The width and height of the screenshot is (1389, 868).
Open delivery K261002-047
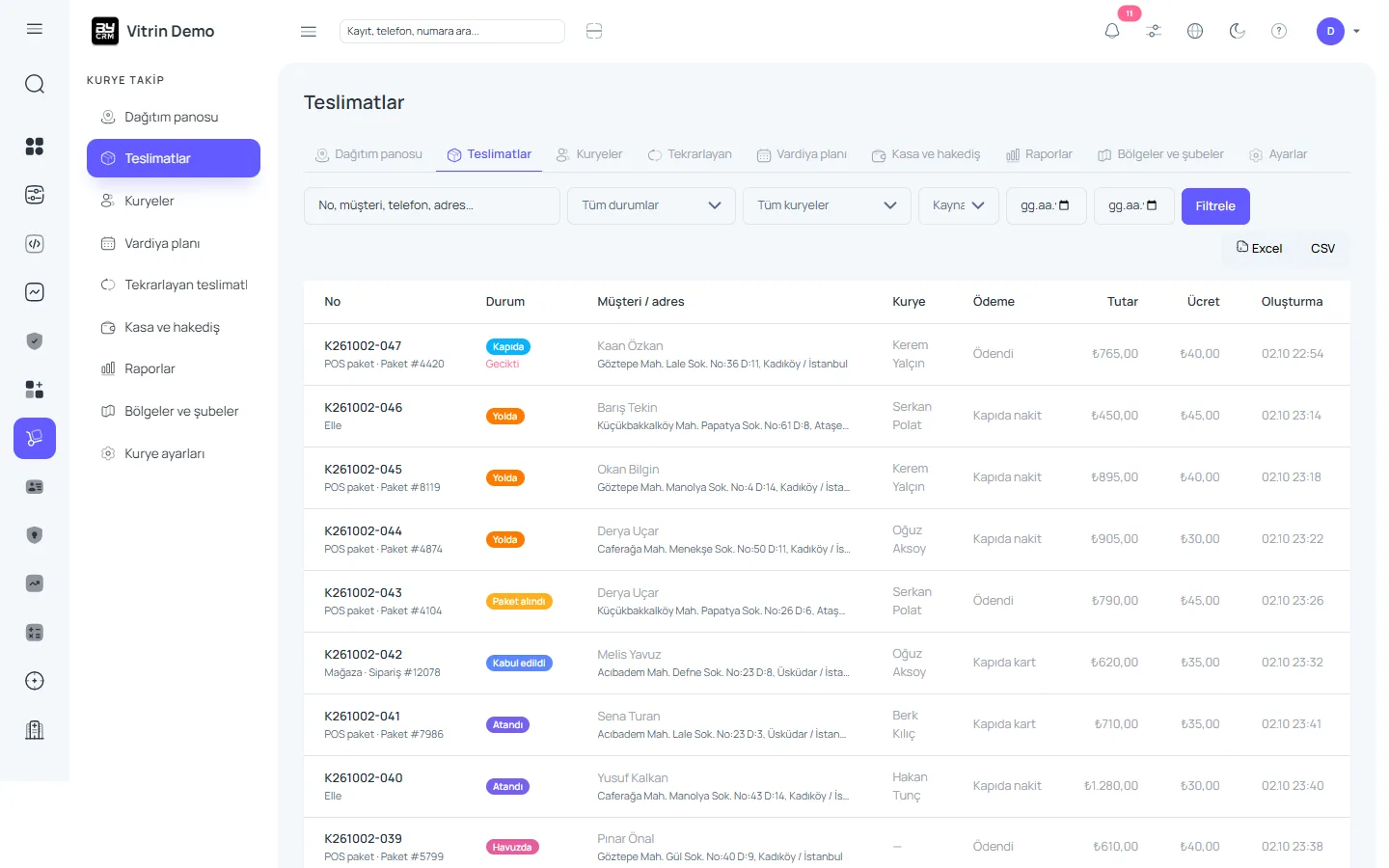pos(363,345)
